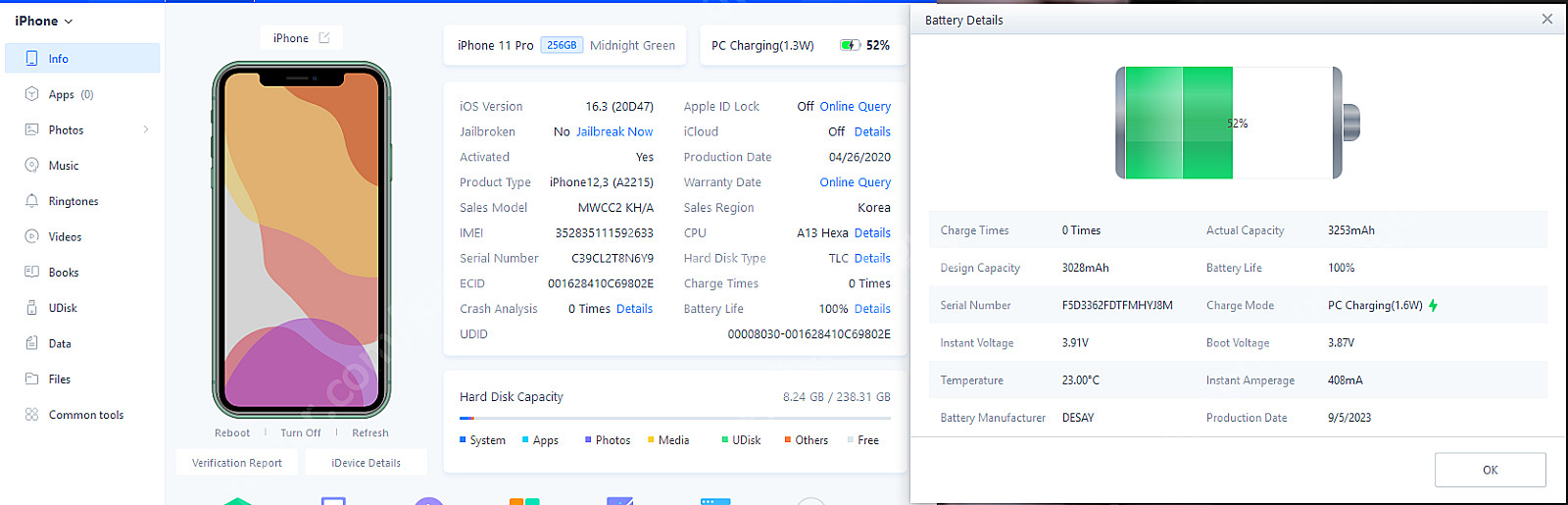Viewport: 1568px width, 505px height.
Task: Click the Free legend label
Action: point(868,440)
